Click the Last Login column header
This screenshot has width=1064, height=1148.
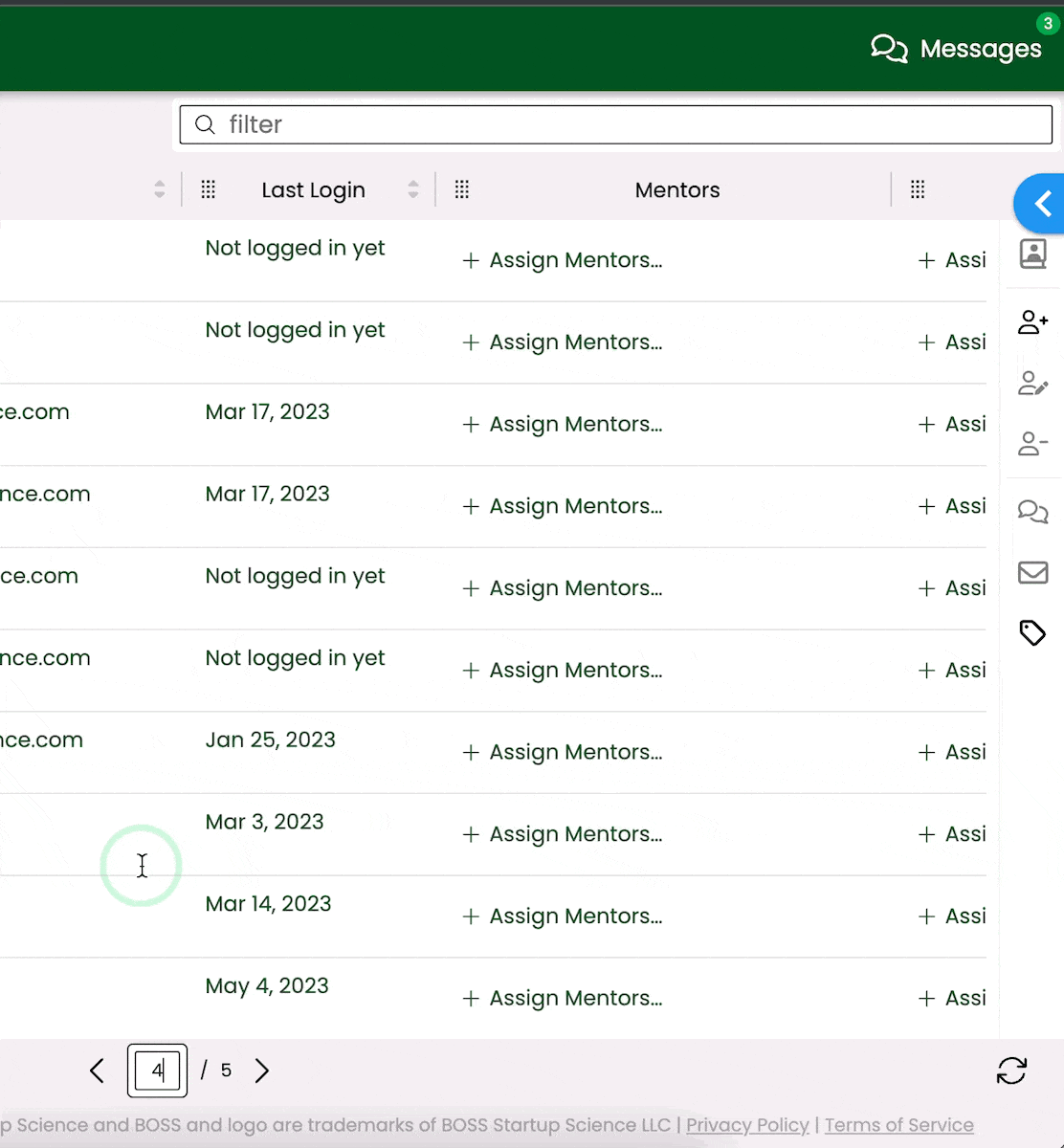tap(314, 189)
